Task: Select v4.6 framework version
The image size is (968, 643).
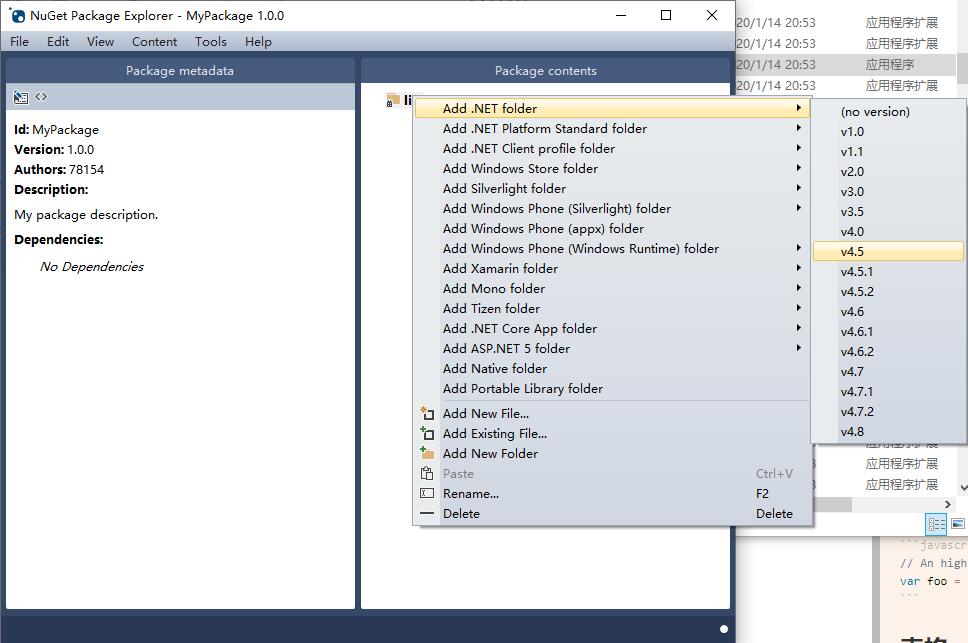Action: click(x=888, y=312)
